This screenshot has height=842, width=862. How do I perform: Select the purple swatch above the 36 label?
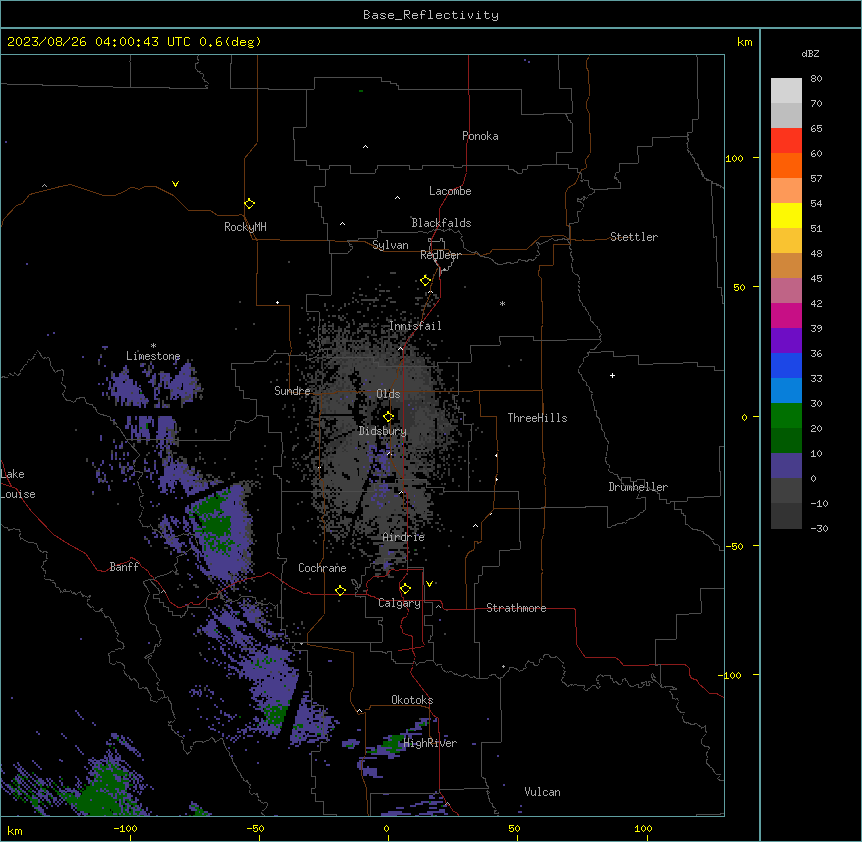(786, 340)
